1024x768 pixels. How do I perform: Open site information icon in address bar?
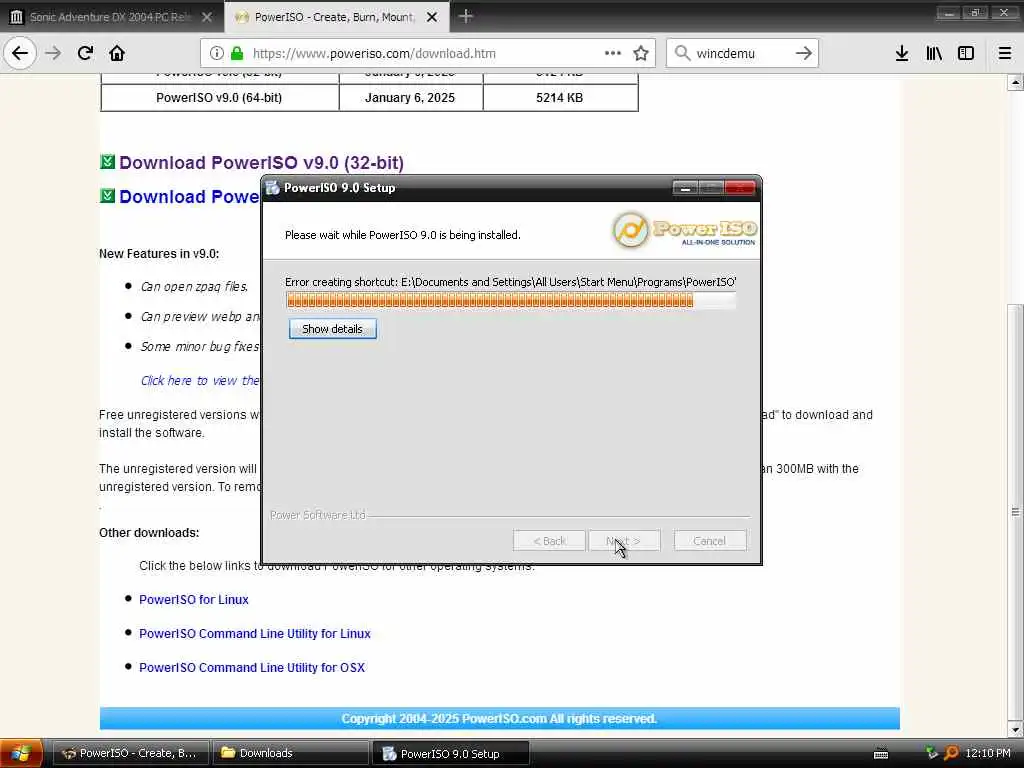216,53
